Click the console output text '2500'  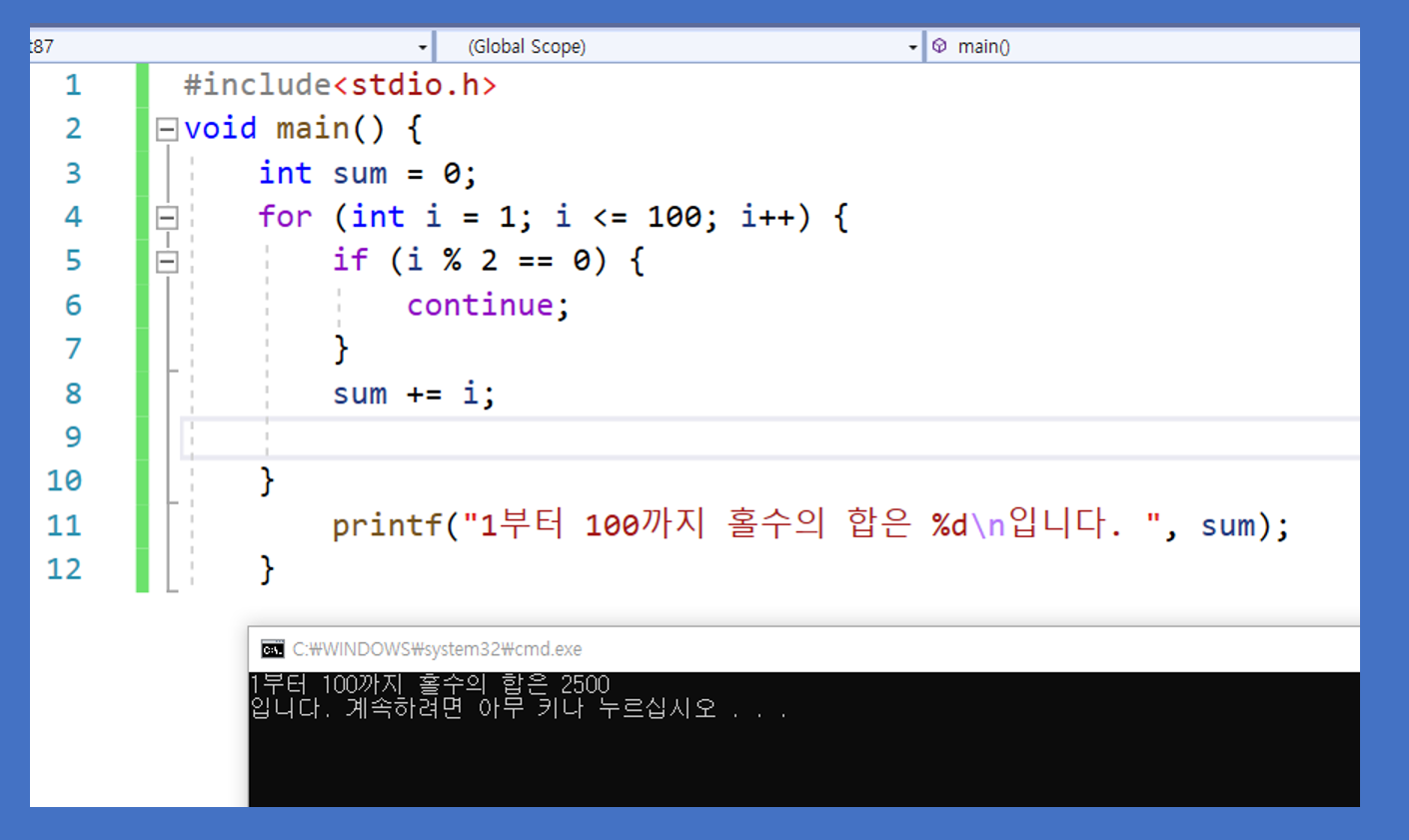pyautogui.click(x=585, y=684)
